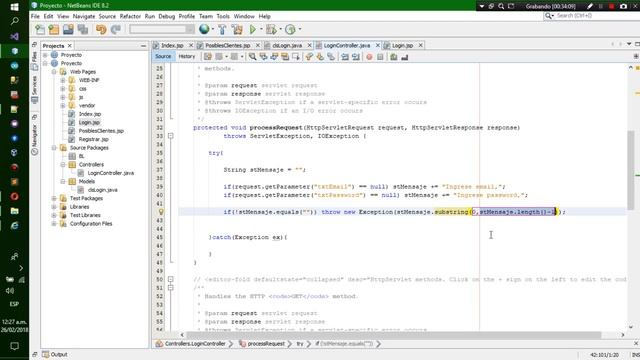Click the Clean and Build icon
Screen dimensions: 640x360
237,29
